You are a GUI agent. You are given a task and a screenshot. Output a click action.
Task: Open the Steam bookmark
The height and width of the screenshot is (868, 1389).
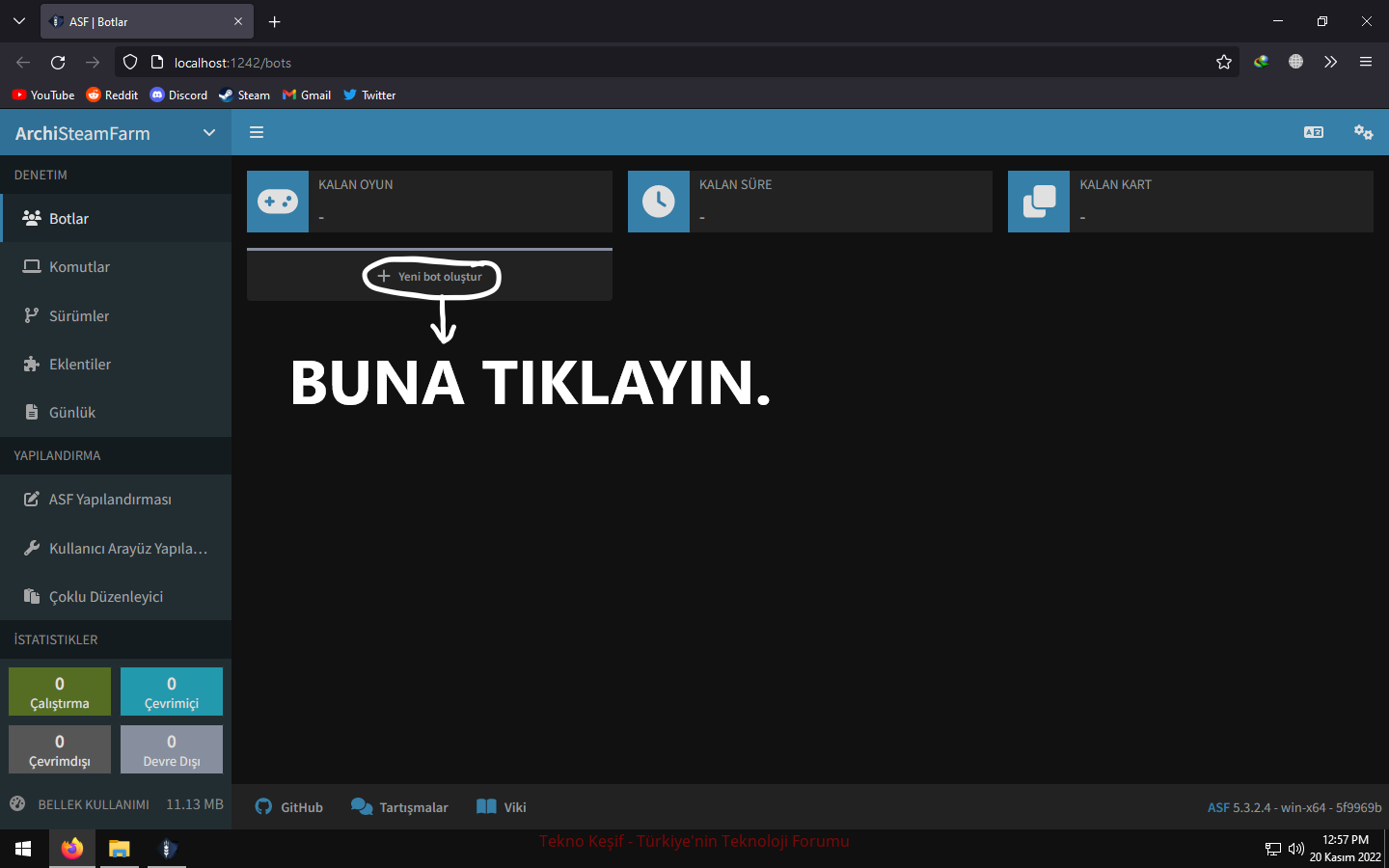pyautogui.click(x=244, y=95)
